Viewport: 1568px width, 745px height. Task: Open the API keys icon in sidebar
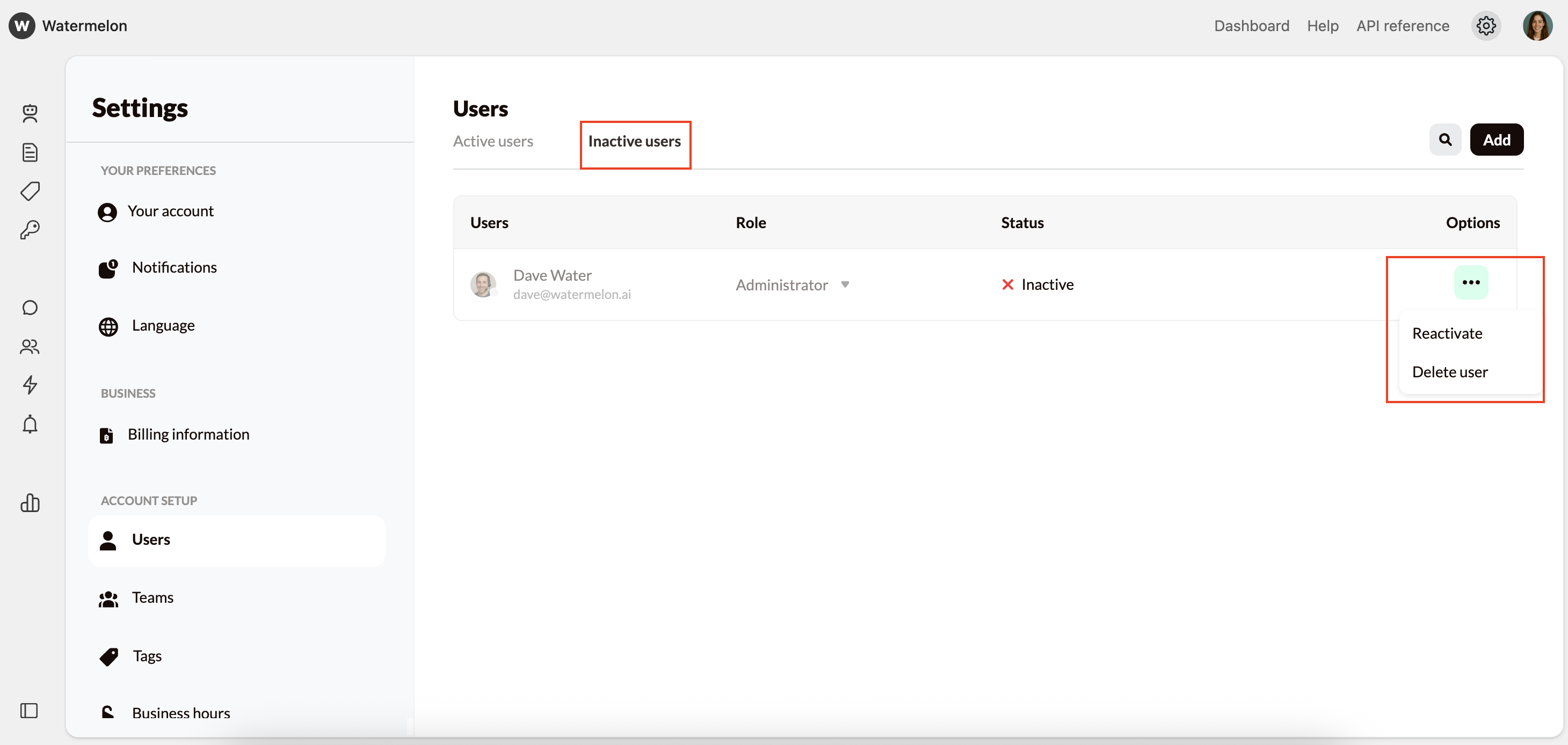(x=30, y=230)
